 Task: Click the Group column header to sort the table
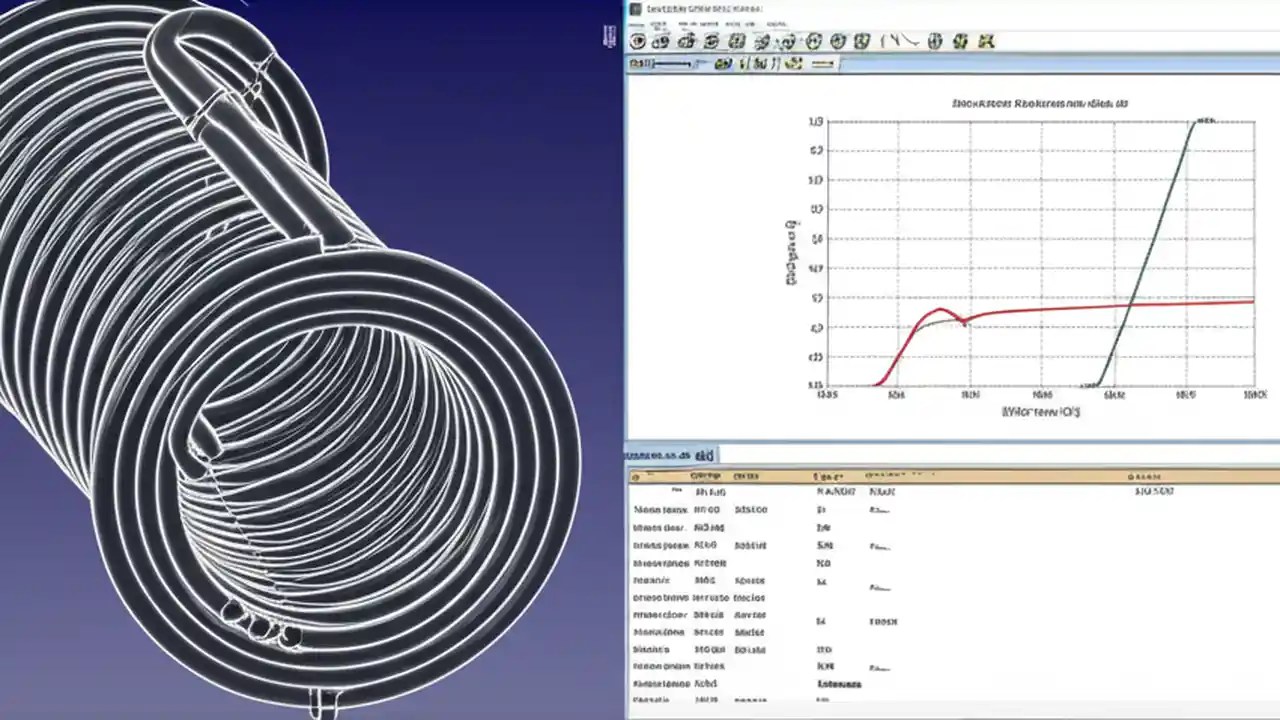(x=707, y=477)
